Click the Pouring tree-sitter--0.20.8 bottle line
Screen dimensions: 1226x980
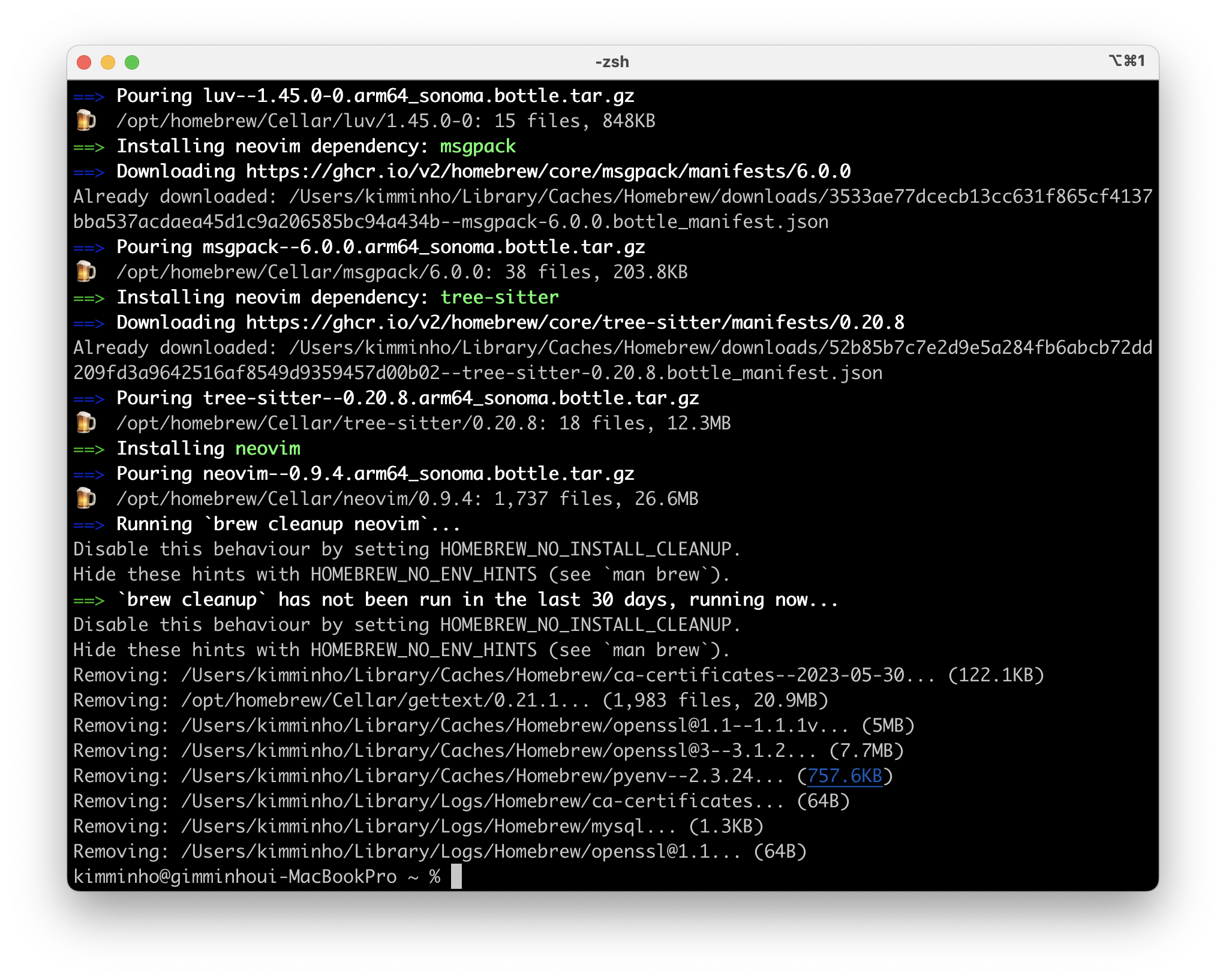(x=386, y=398)
